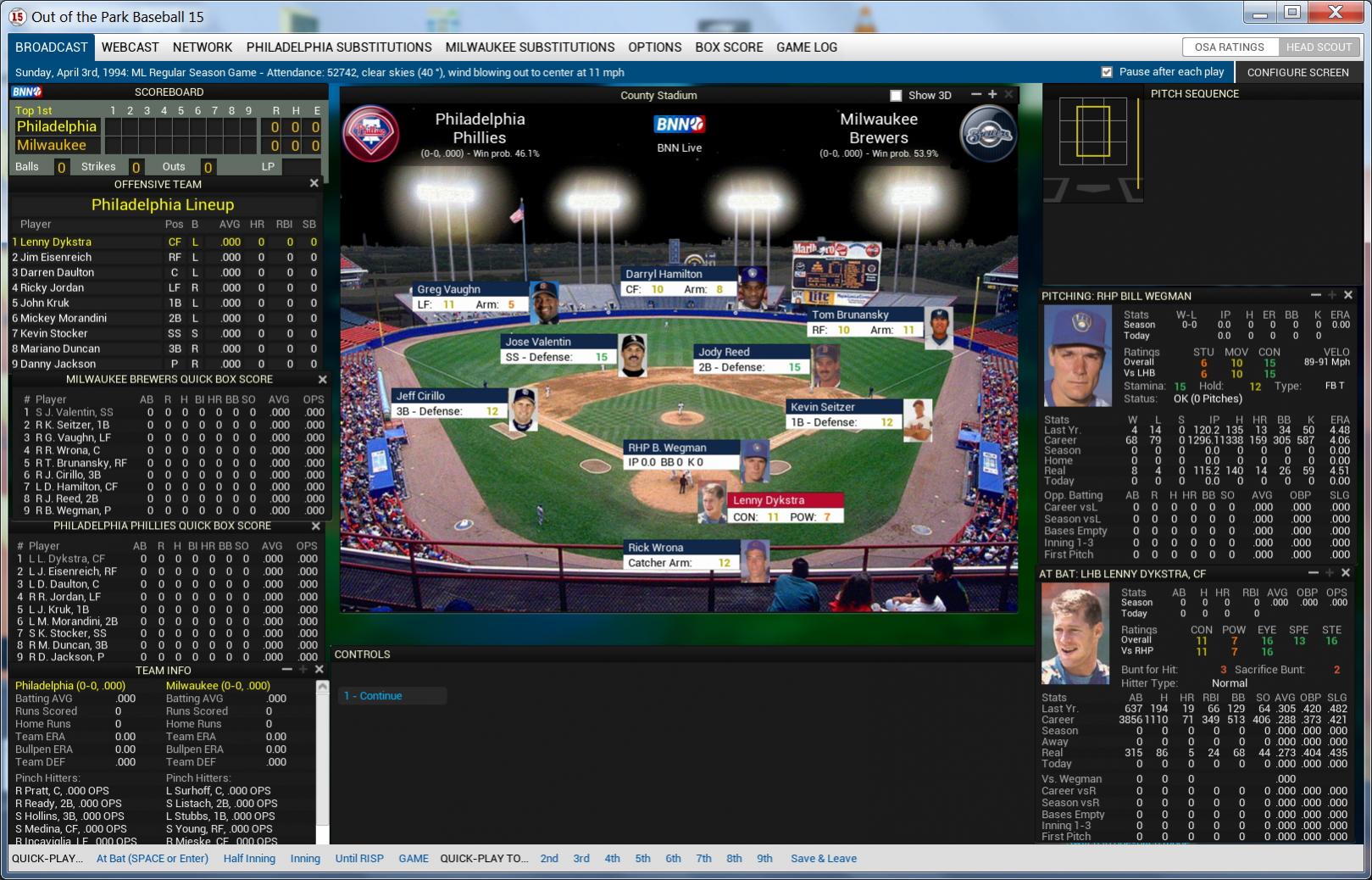
Task: Quick-play a full Inning
Action: pyautogui.click(x=305, y=859)
